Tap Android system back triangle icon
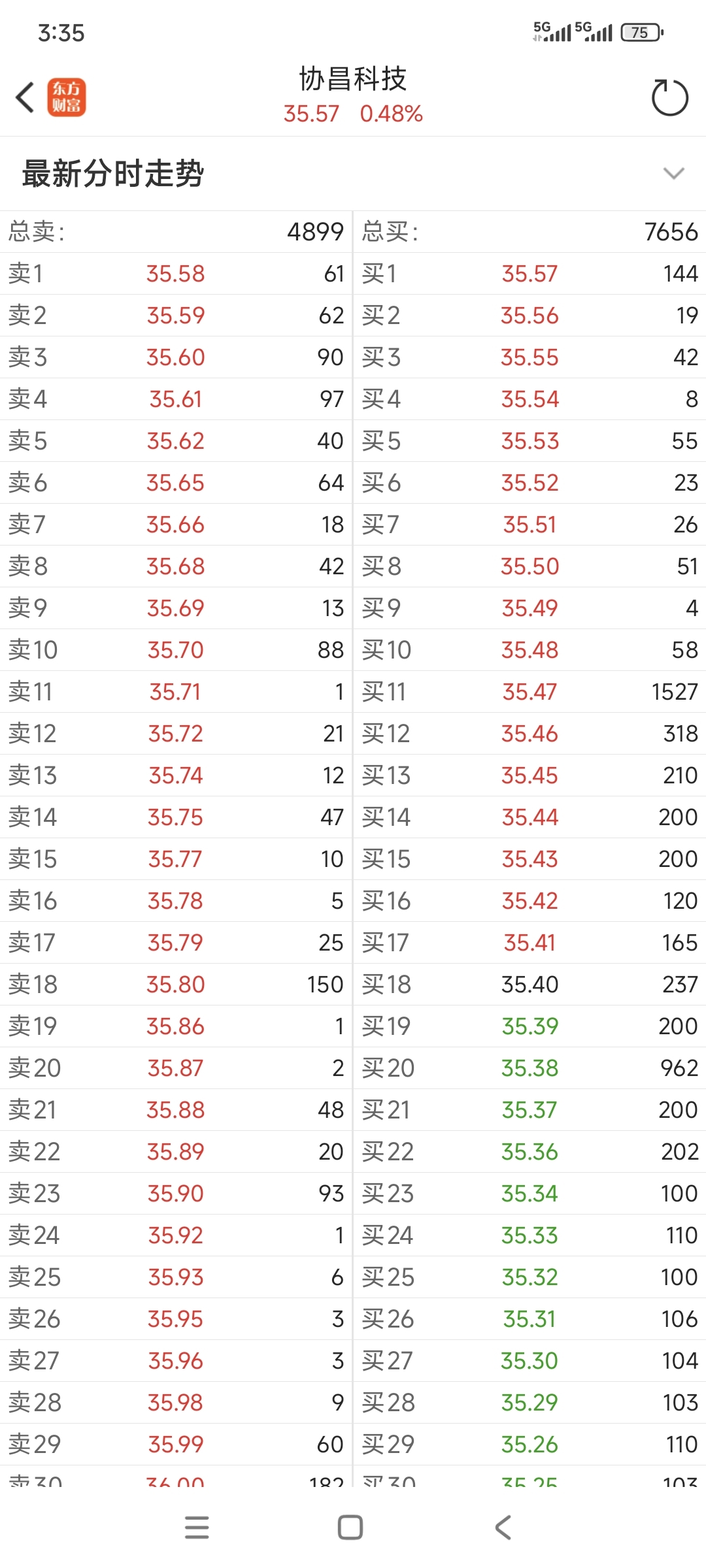Screen dimensions: 706x1568 click(503, 1527)
